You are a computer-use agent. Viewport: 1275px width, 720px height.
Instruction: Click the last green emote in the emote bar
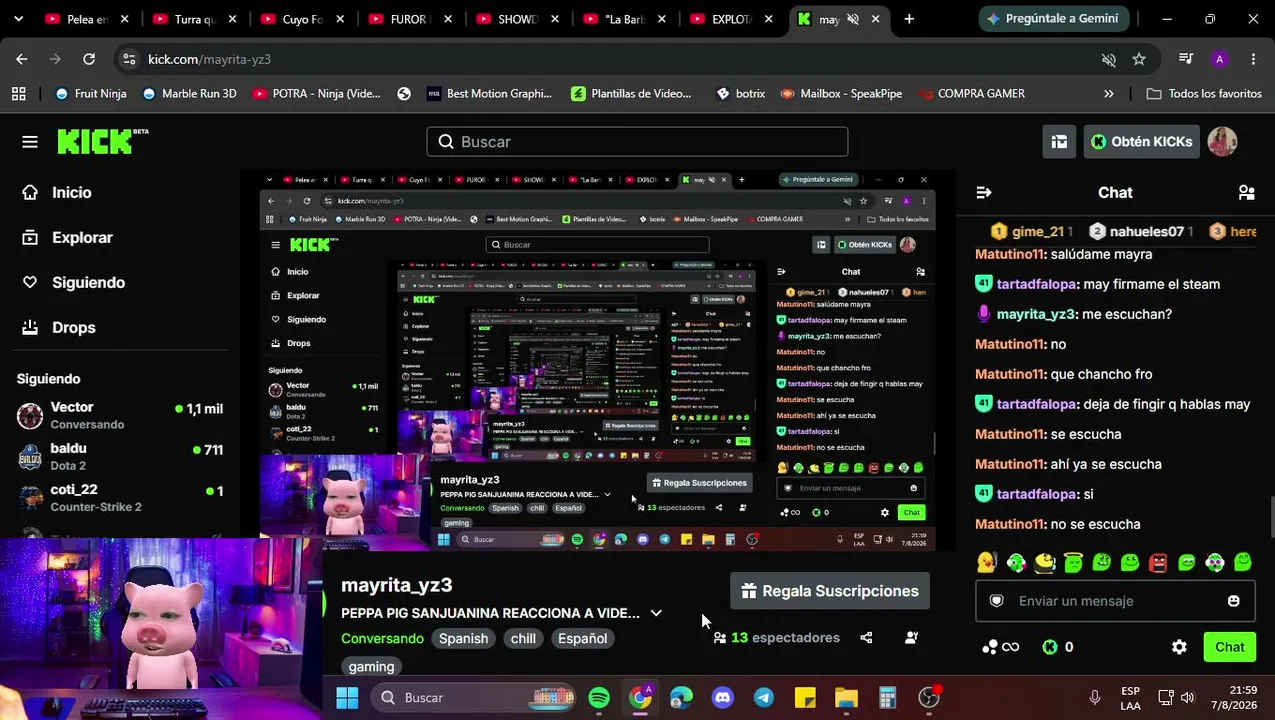point(1243,562)
